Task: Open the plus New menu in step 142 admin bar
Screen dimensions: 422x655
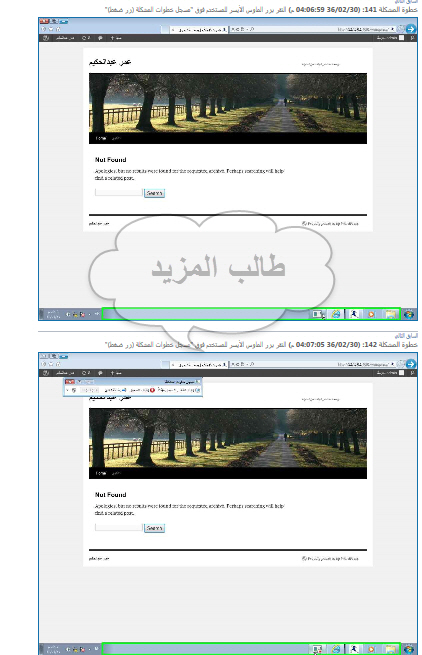Action: pos(116,373)
